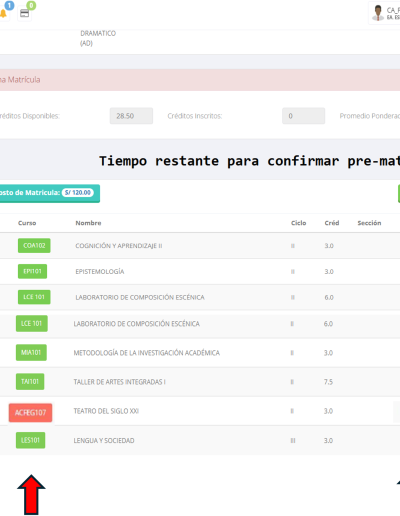Click LENGUA Y SOCIEDAD course name

coord(104,441)
